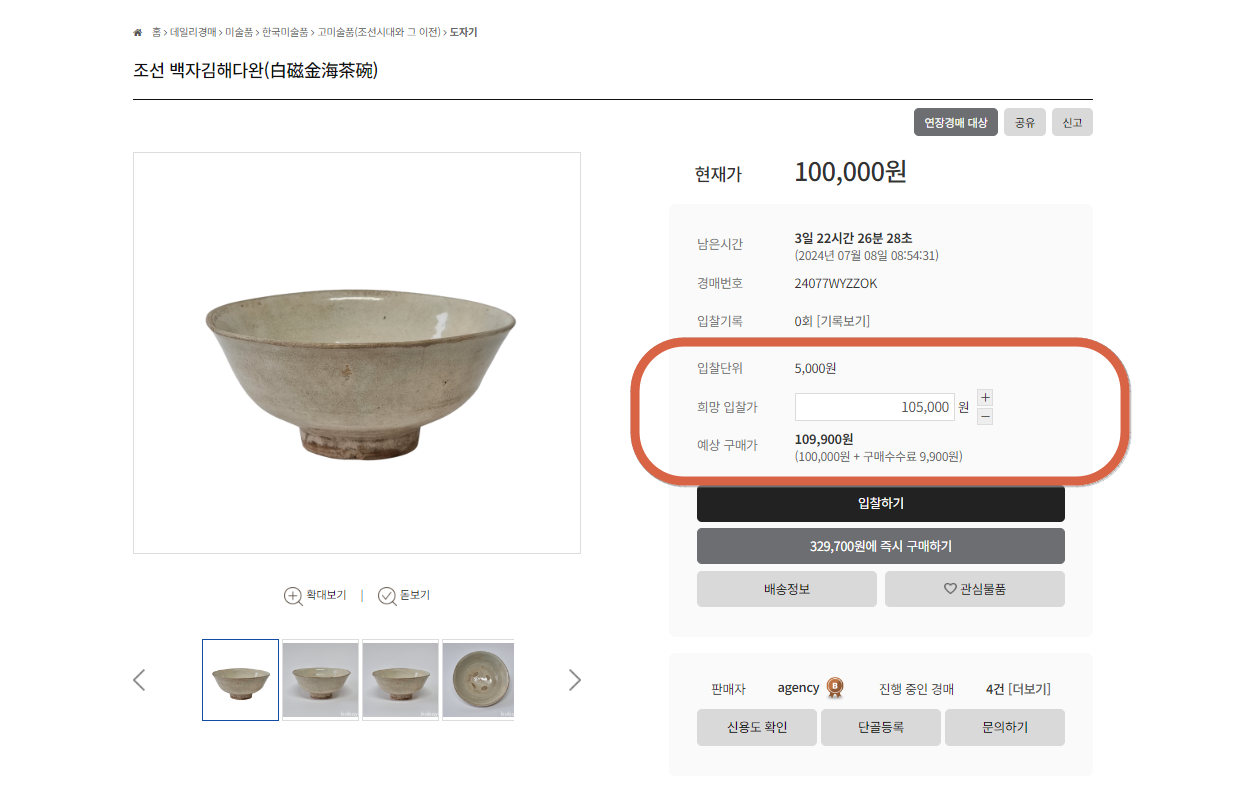Focus the 희망 입찰가 input field
1236x810 pixels.
(x=875, y=407)
